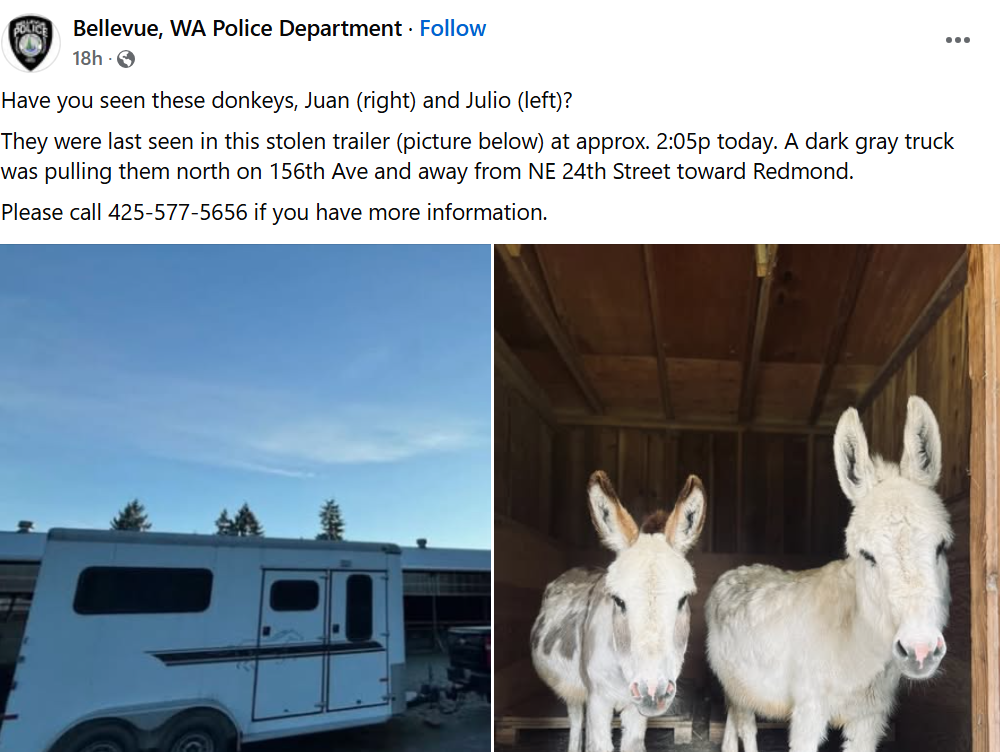This screenshot has height=752, width=1000.
Task: Click the 'Please call' sentence
Action: point(274,212)
